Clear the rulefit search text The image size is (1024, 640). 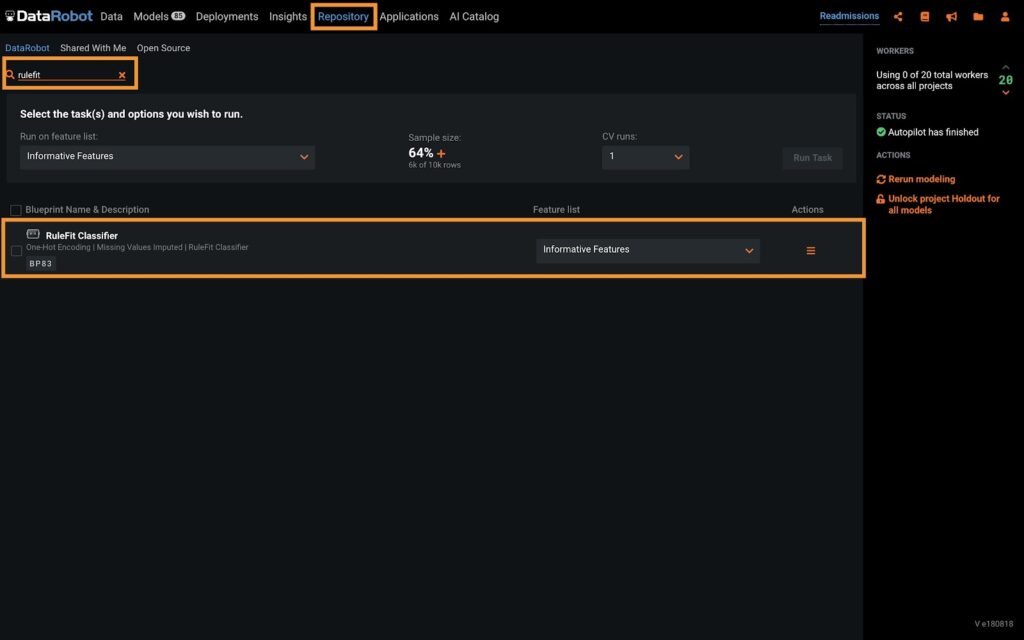122,75
